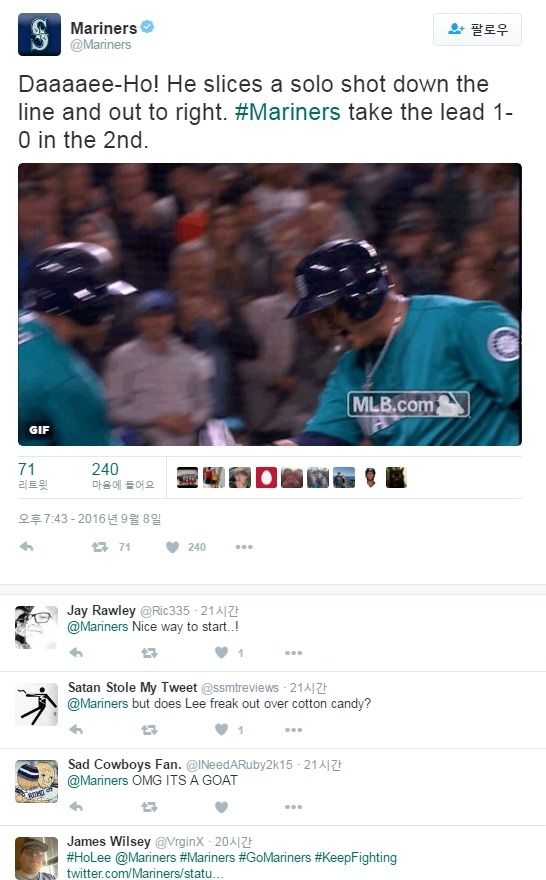
Task: Click the reply arrow under the main Mariners tweet
Action: coord(26,547)
